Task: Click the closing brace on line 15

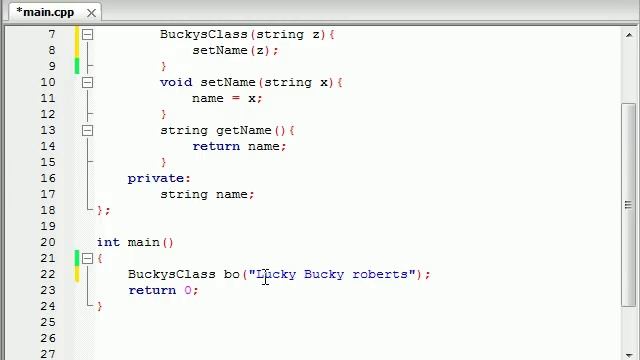Action: [x=164, y=162]
